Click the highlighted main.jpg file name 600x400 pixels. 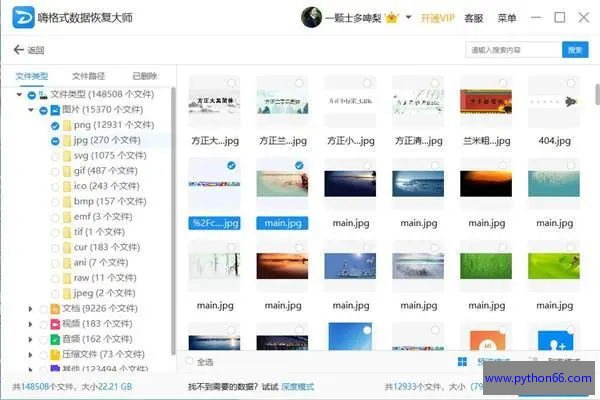tap(282, 223)
